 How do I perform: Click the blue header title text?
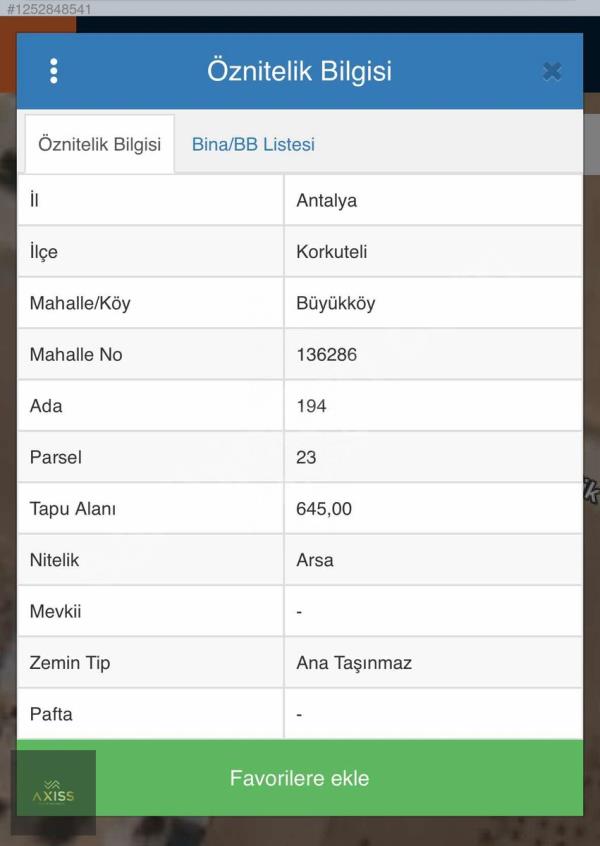[x=299, y=71]
